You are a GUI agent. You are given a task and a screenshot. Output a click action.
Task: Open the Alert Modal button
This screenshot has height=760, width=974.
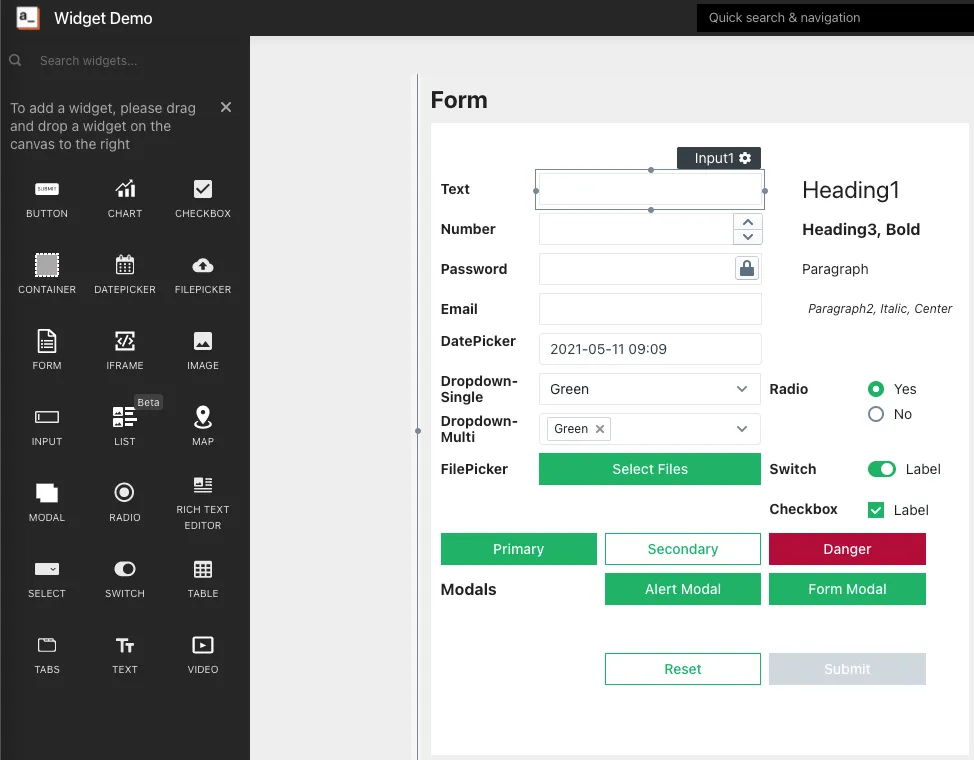(x=682, y=589)
